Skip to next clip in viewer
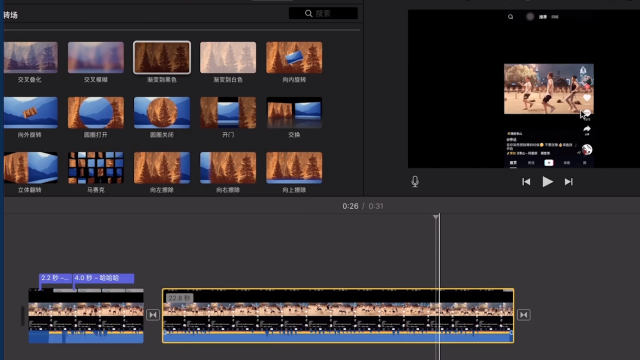The width and height of the screenshot is (640, 360). tap(569, 182)
